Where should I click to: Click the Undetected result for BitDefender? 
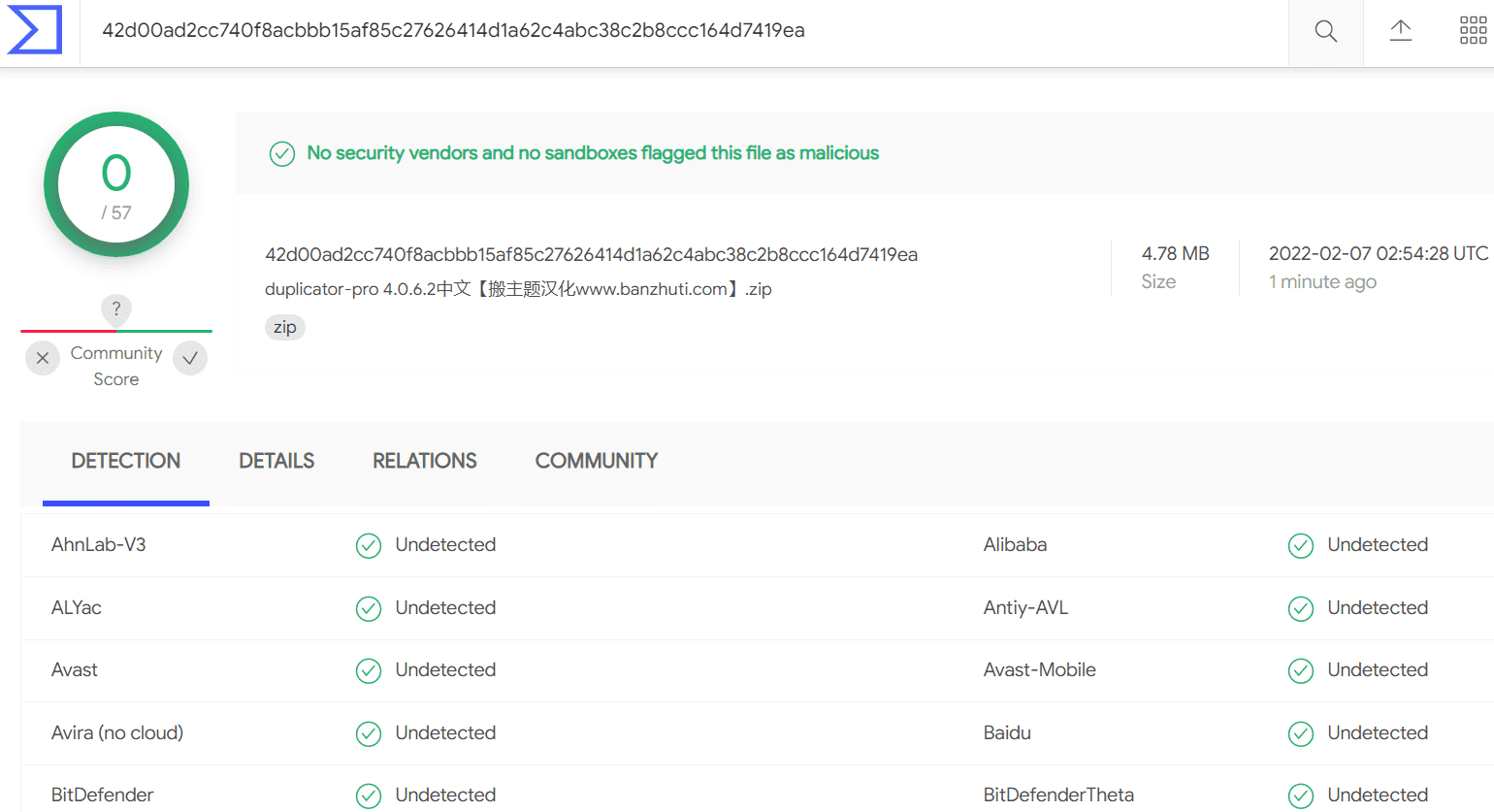(445, 796)
